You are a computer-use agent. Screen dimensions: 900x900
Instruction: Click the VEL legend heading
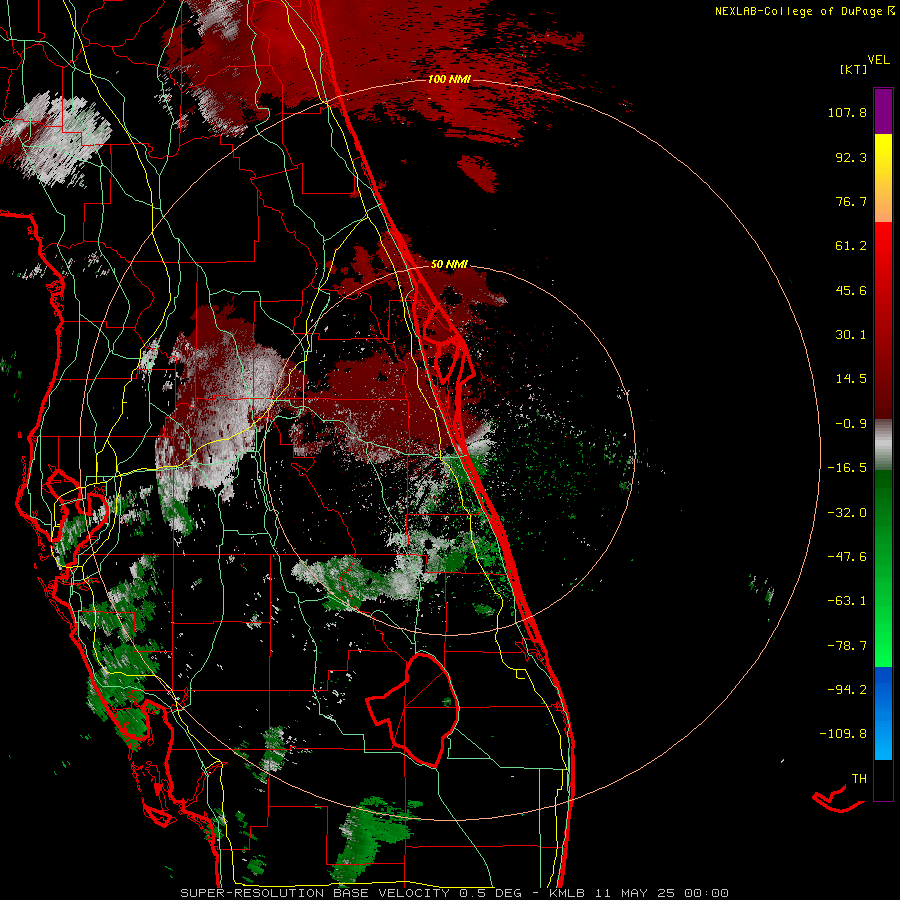(x=878, y=60)
